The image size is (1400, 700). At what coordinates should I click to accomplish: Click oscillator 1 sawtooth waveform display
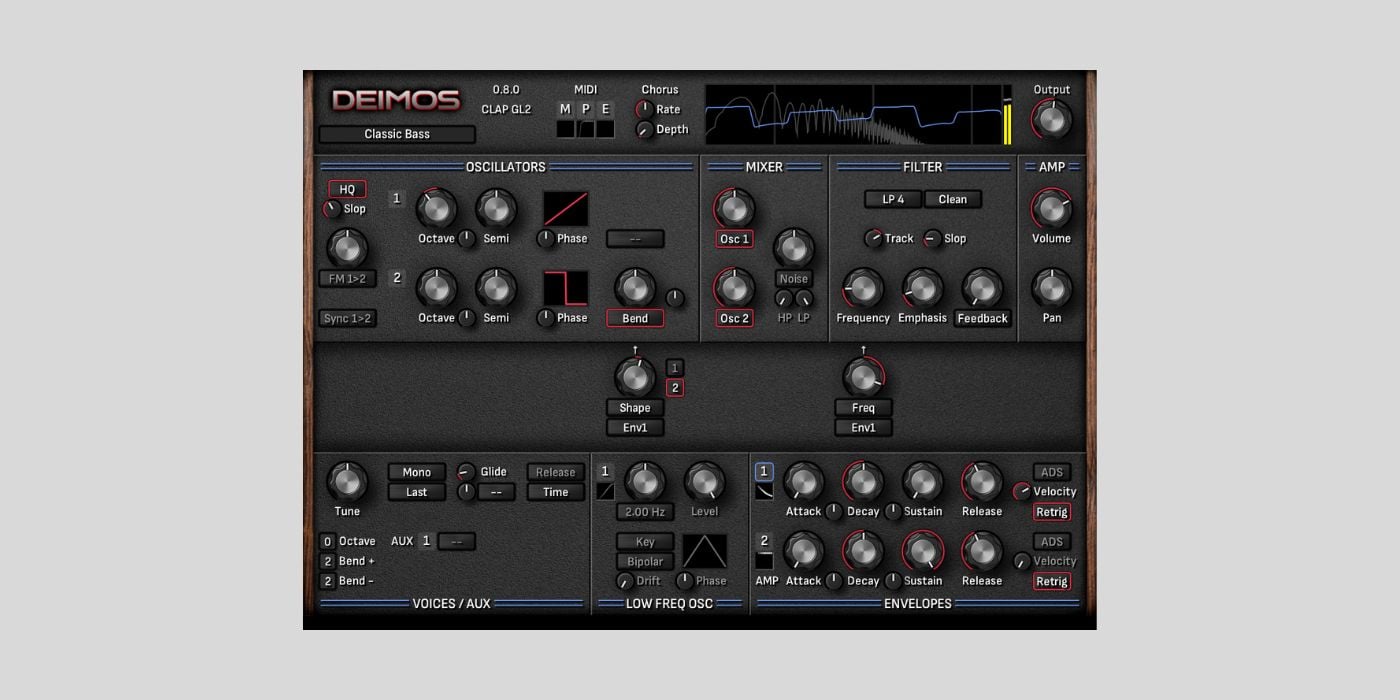point(566,209)
